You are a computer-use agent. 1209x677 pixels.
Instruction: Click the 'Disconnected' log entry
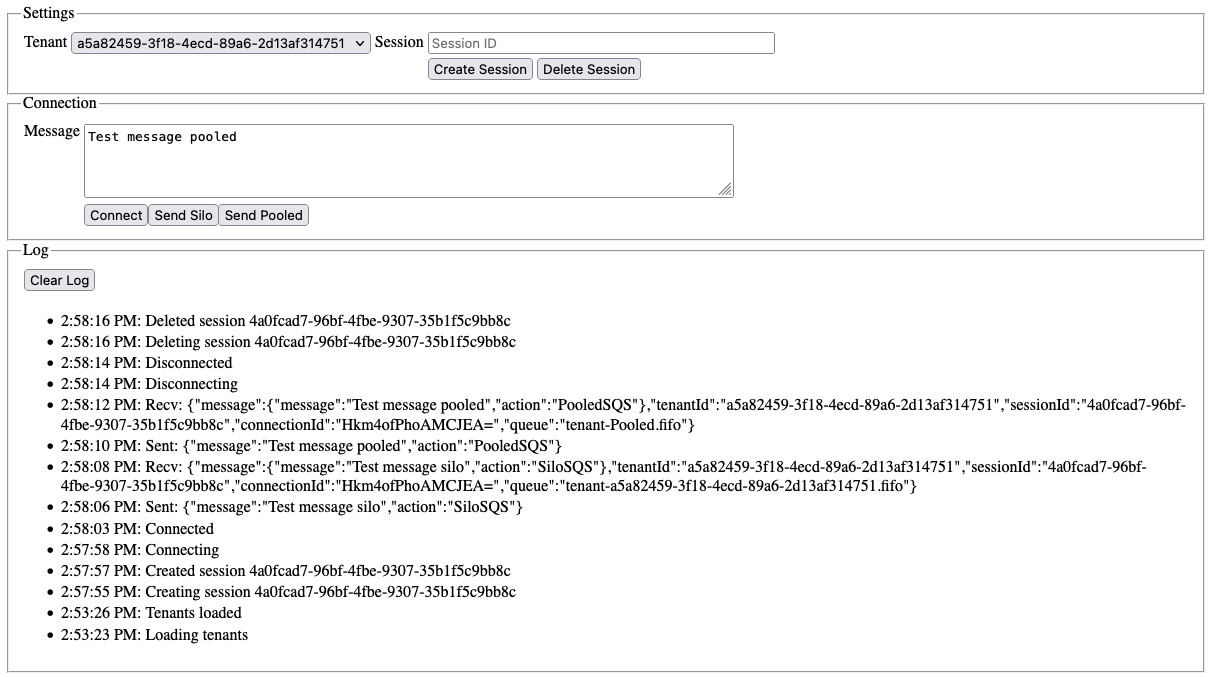pos(146,363)
